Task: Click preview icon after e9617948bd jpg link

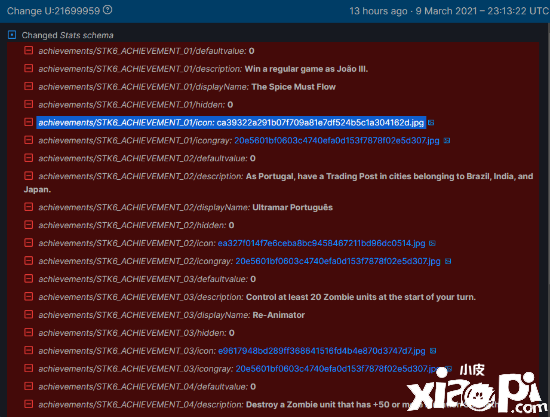Action: tap(433, 351)
